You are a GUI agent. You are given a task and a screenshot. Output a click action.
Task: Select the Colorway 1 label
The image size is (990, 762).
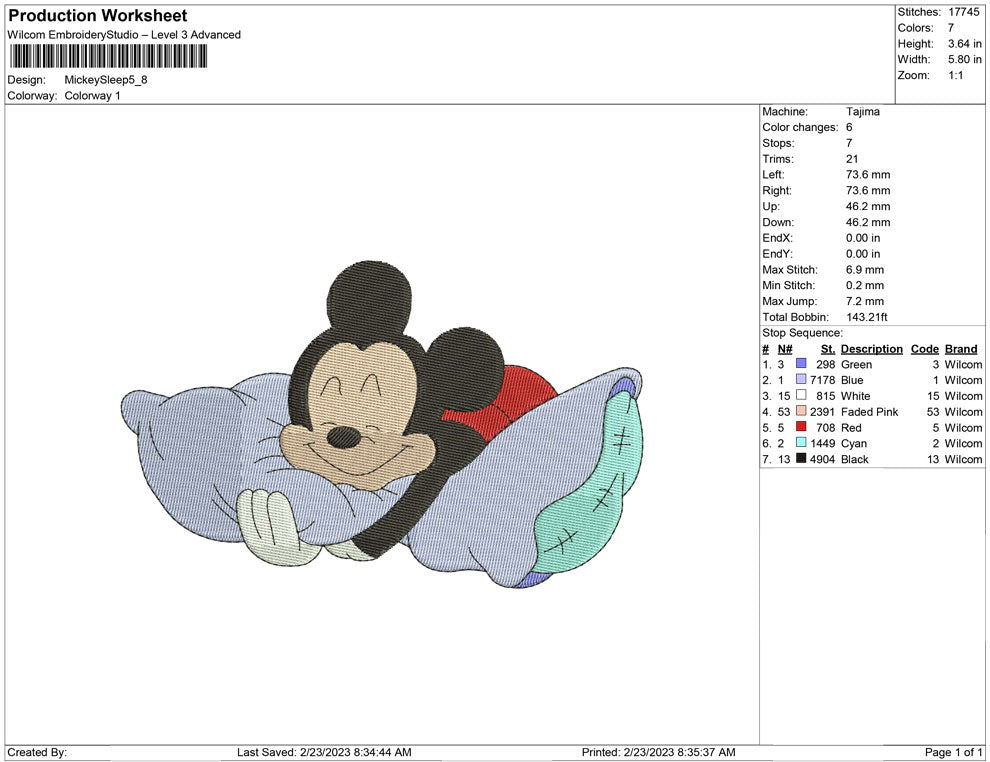point(92,95)
